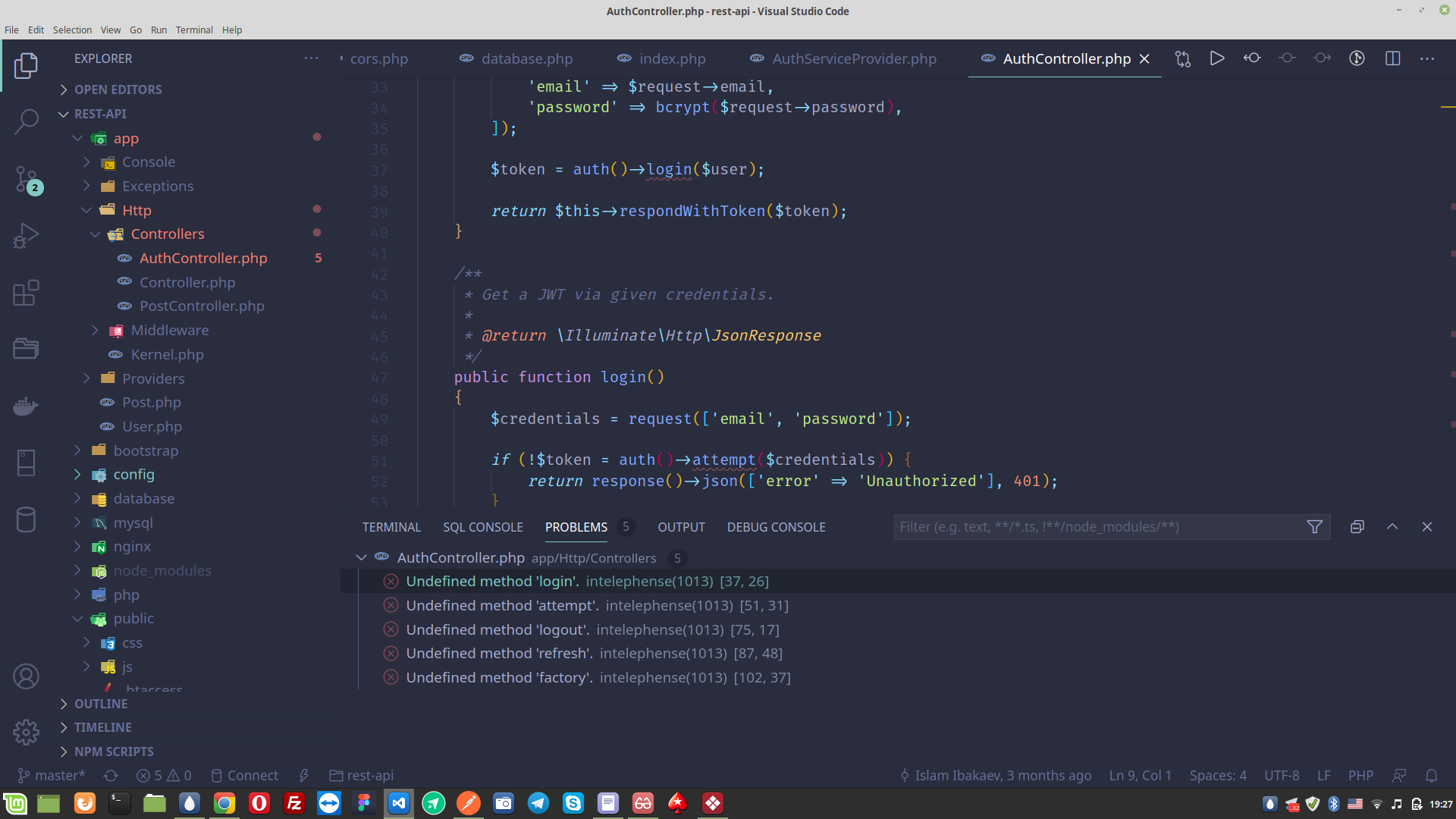This screenshot has height=819, width=1456.
Task: Collapse the Http folder
Action: [136, 210]
